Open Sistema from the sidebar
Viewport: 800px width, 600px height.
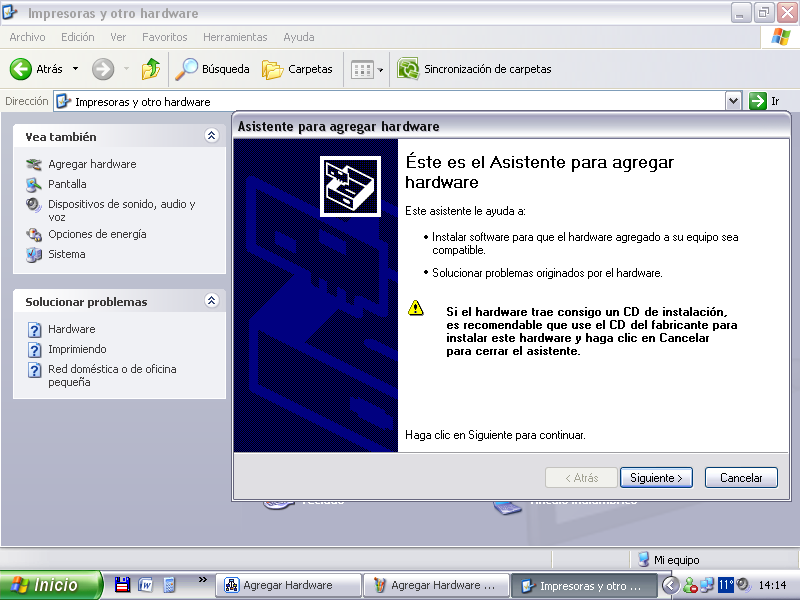(66, 254)
